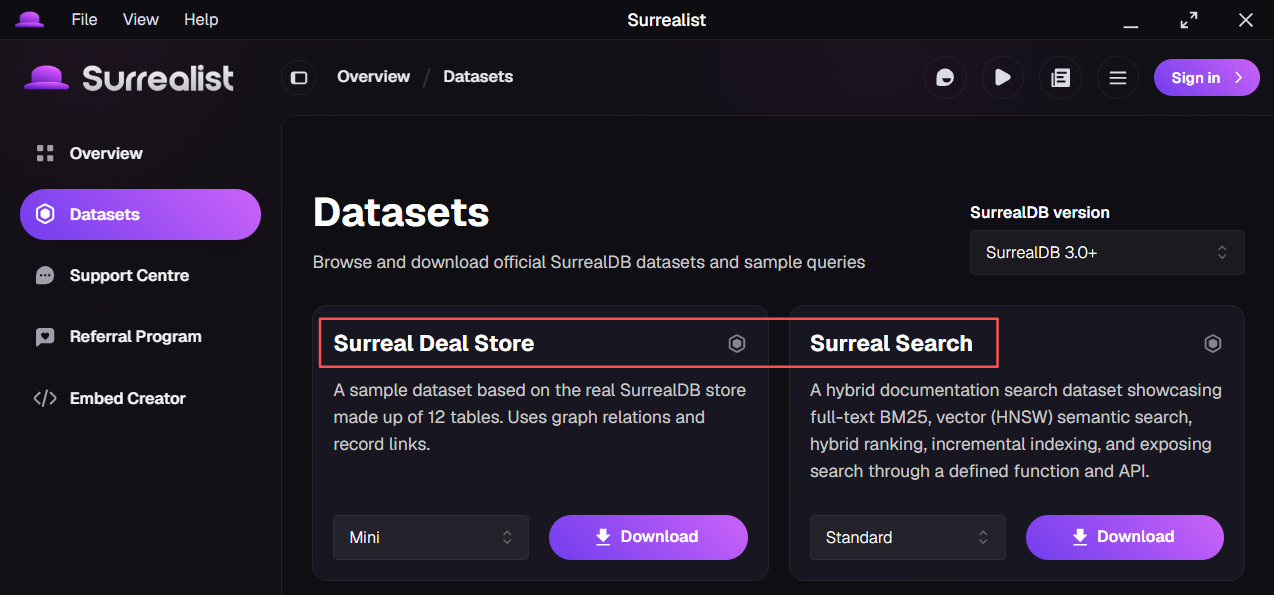
Task: Open the SurrealDB version dropdown
Action: (x=1107, y=253)
